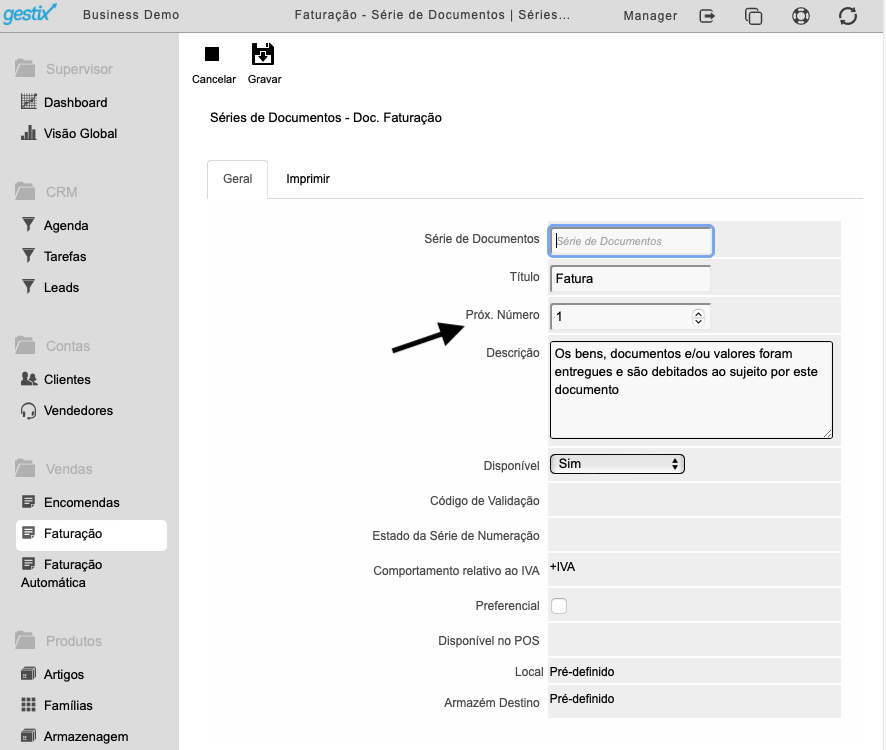Click the Business Demo label
The width and height of the screenshot is (886, 750).
point(131,15)
